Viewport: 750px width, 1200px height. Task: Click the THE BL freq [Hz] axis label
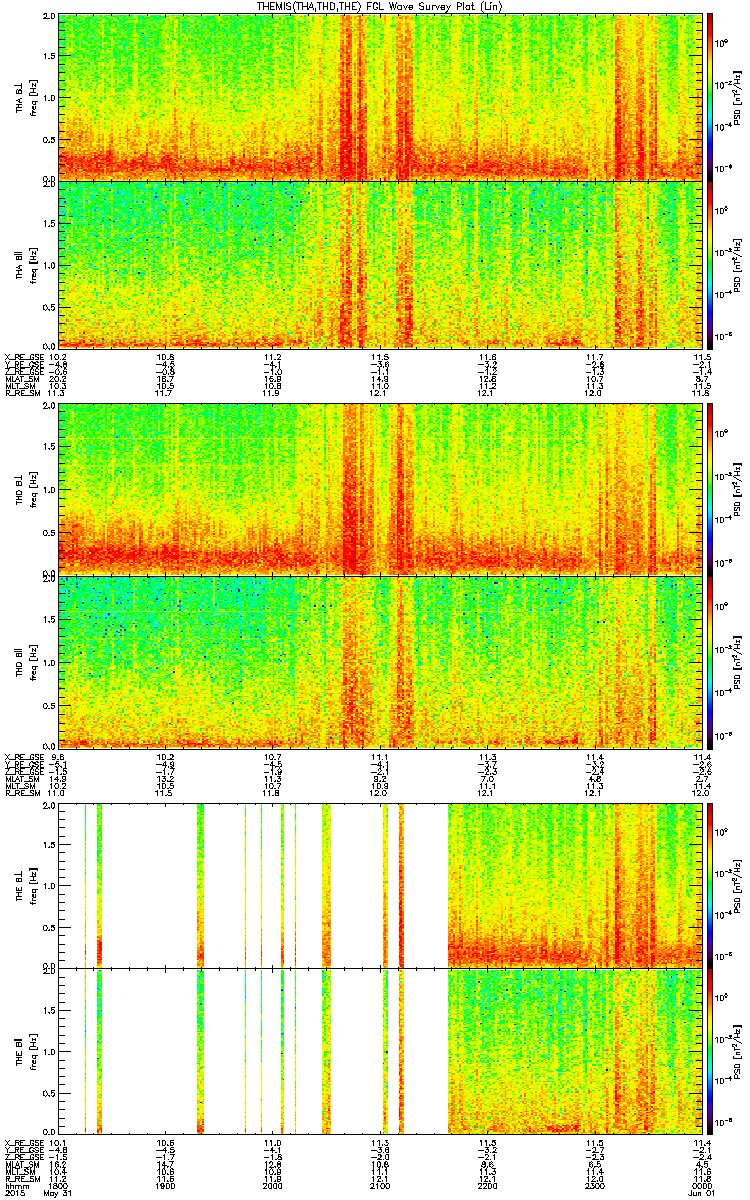pyautogui.click(x=33, y=884)
